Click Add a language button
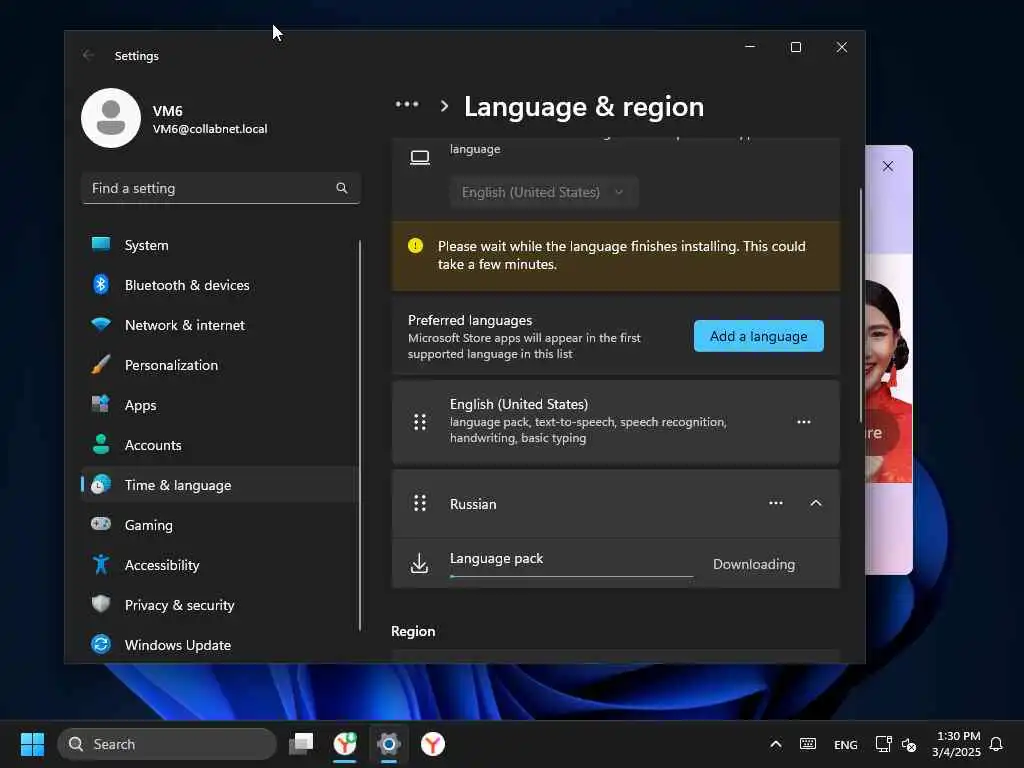1024x768 pixels. point(758,336)
